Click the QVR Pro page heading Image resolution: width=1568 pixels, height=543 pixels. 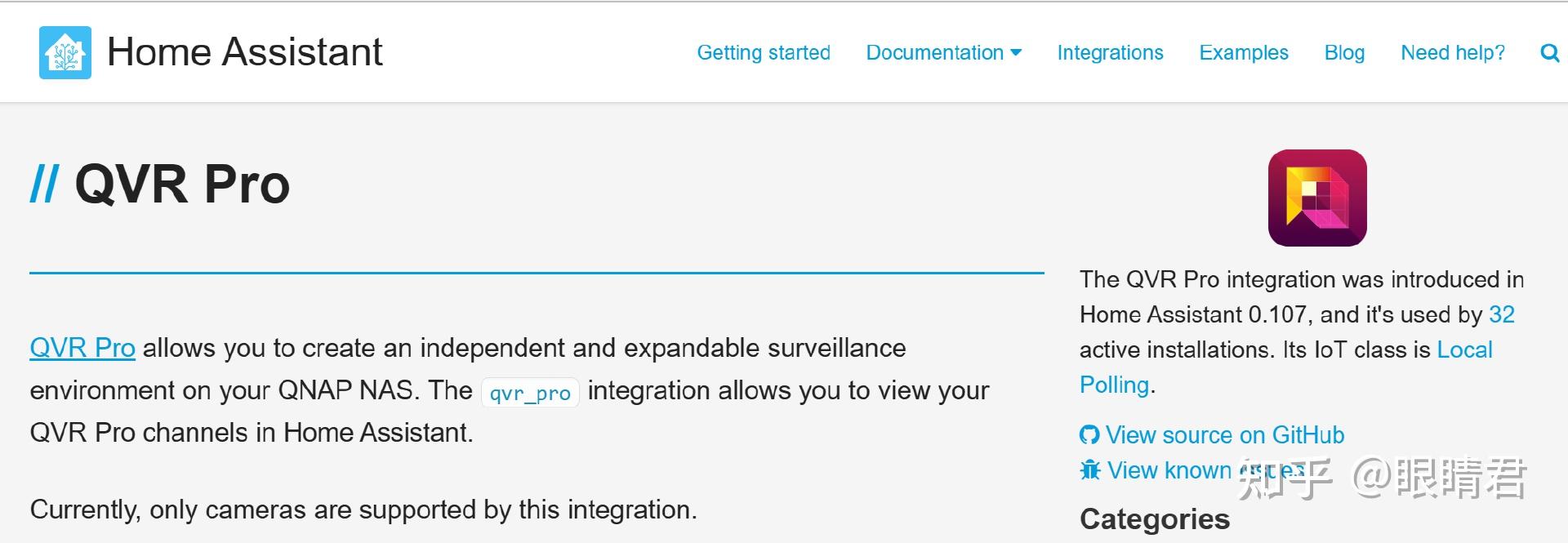[x=182, y=184]
